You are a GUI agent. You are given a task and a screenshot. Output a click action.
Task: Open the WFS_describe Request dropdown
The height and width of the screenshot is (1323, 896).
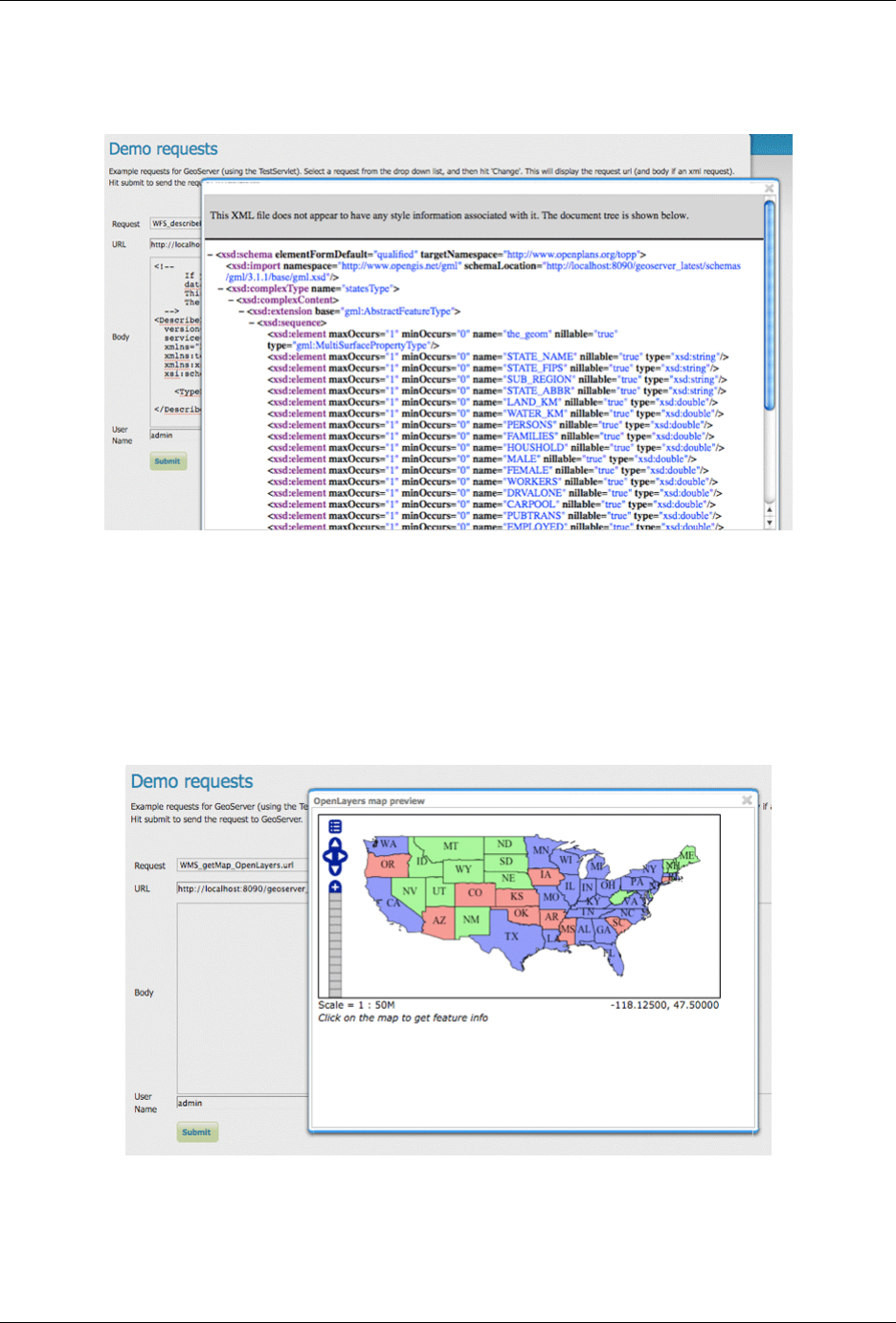click(175, 223)
